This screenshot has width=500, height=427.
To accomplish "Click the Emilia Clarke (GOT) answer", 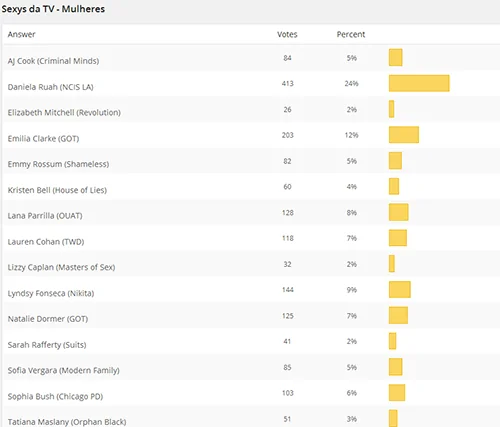I will [x=43, y=138].
